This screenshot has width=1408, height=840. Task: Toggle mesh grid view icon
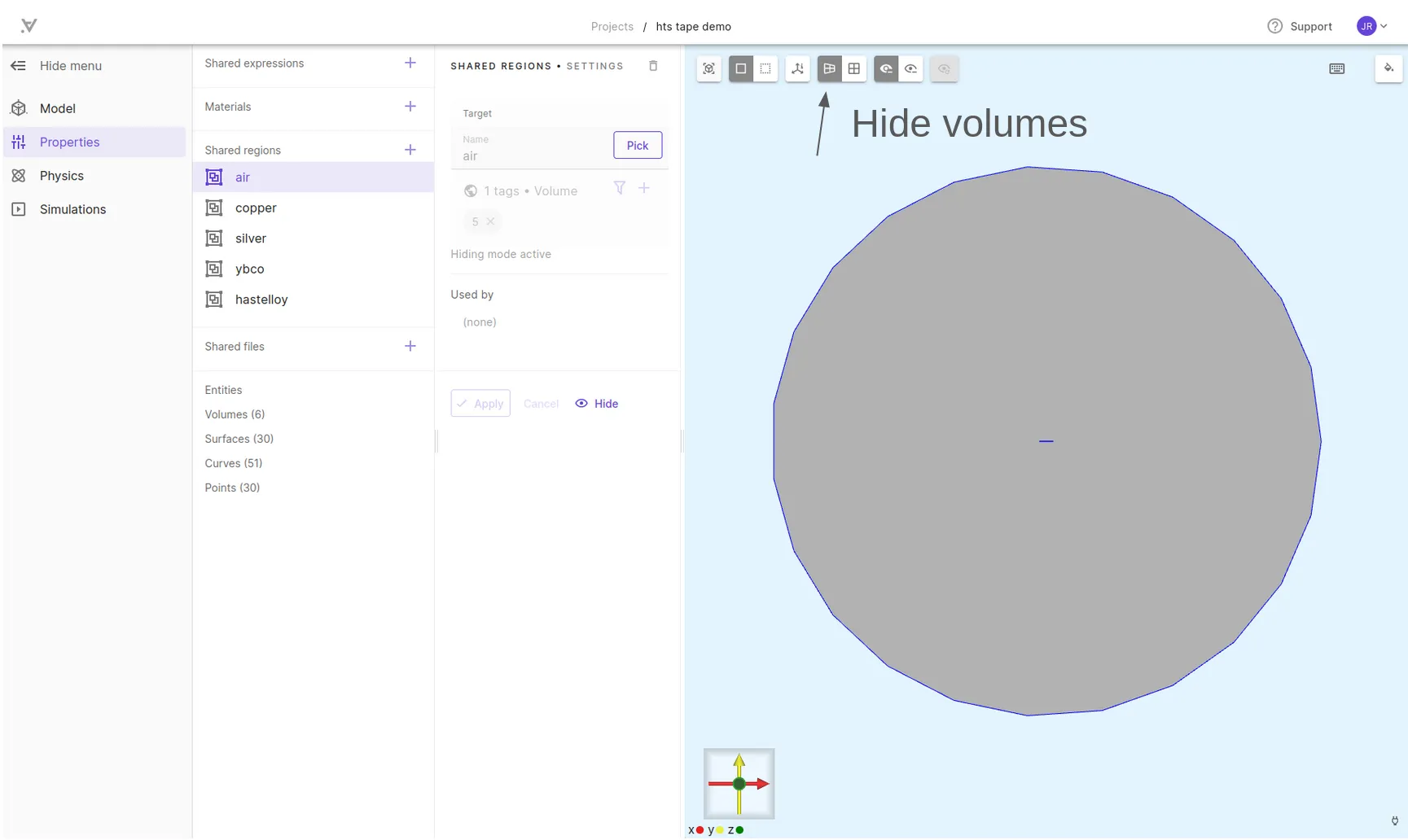(x=854, y=69)
